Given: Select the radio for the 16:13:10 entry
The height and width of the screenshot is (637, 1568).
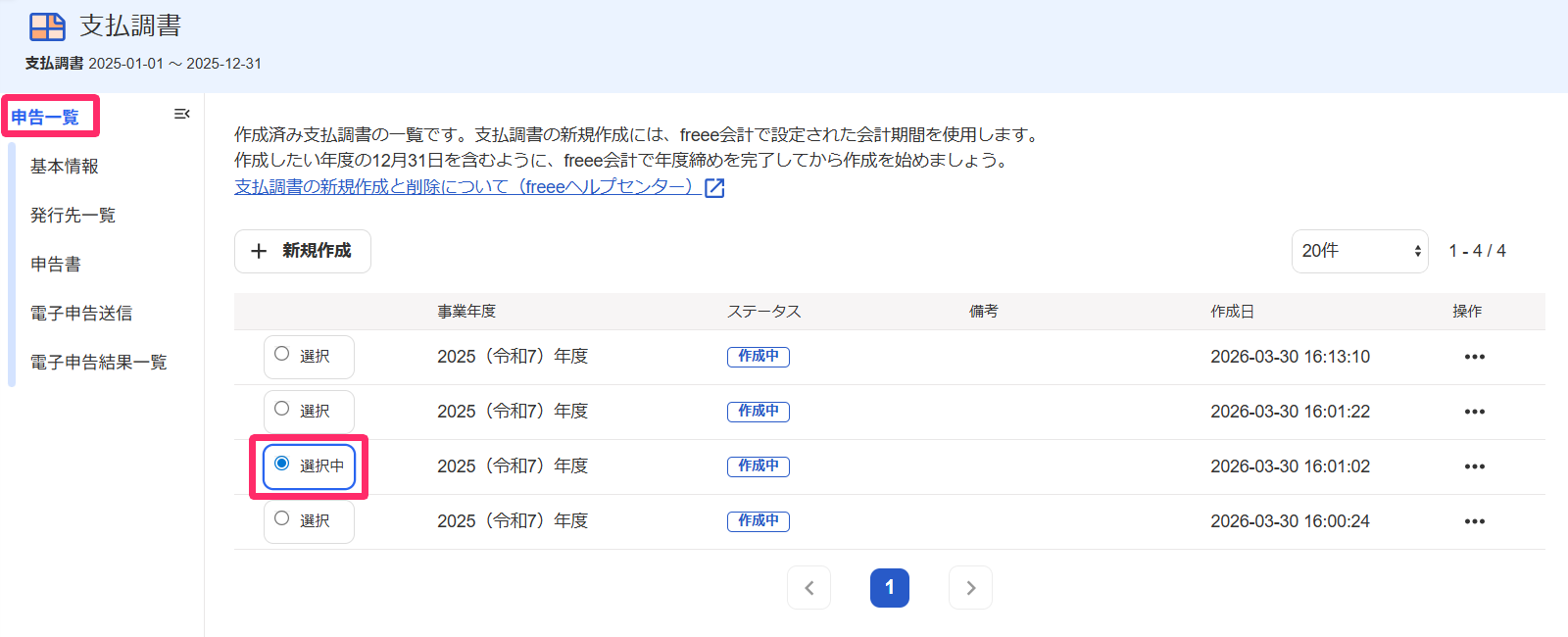Looking at the screenshot, I should 282,354.
